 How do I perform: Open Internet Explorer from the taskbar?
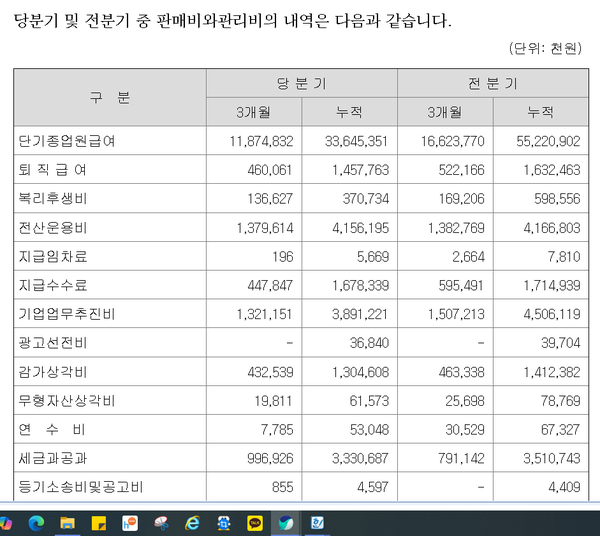(192, 523)
